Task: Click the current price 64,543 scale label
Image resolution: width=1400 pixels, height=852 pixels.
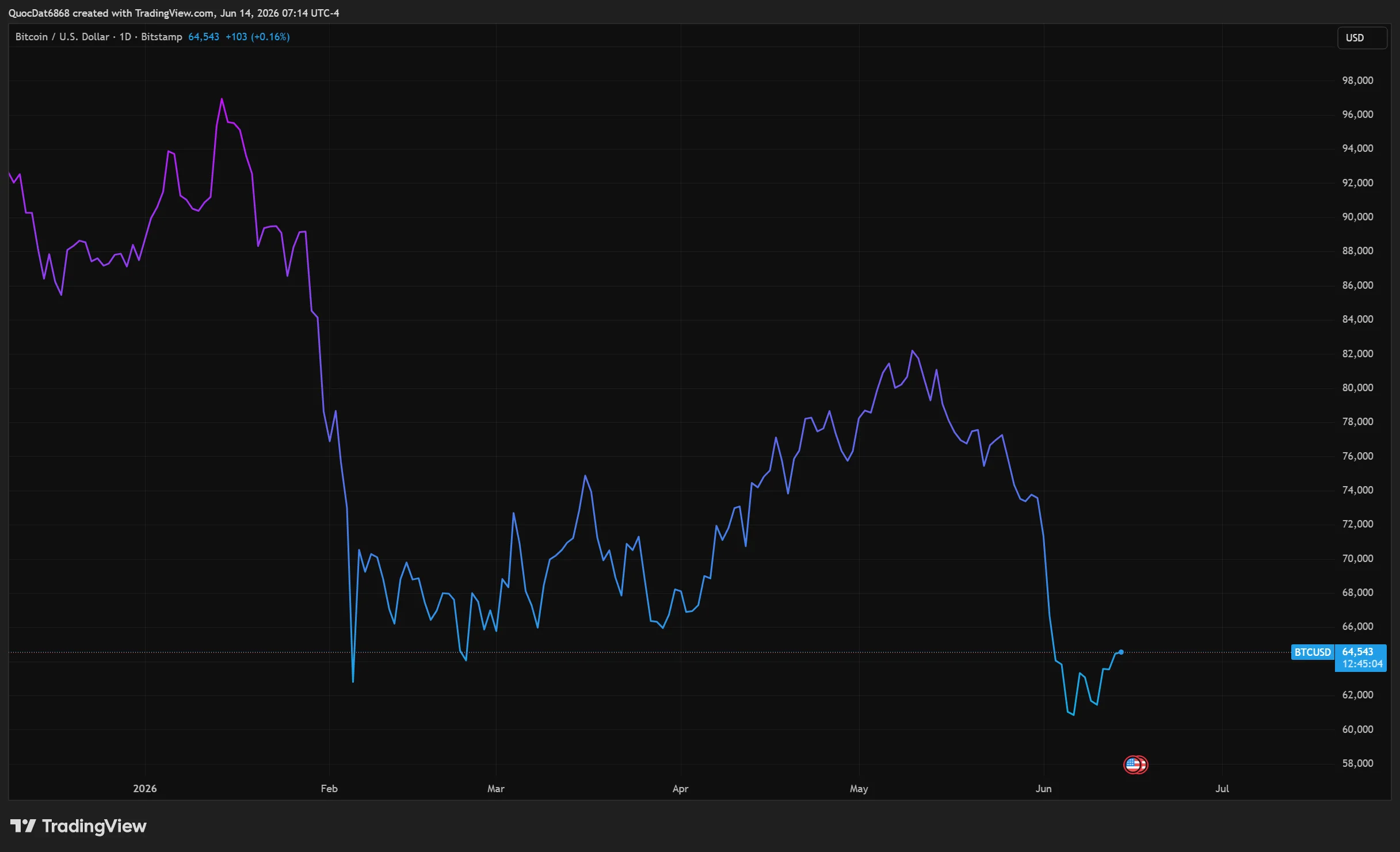Action: pyautogui.click(x=1357, y=652)
